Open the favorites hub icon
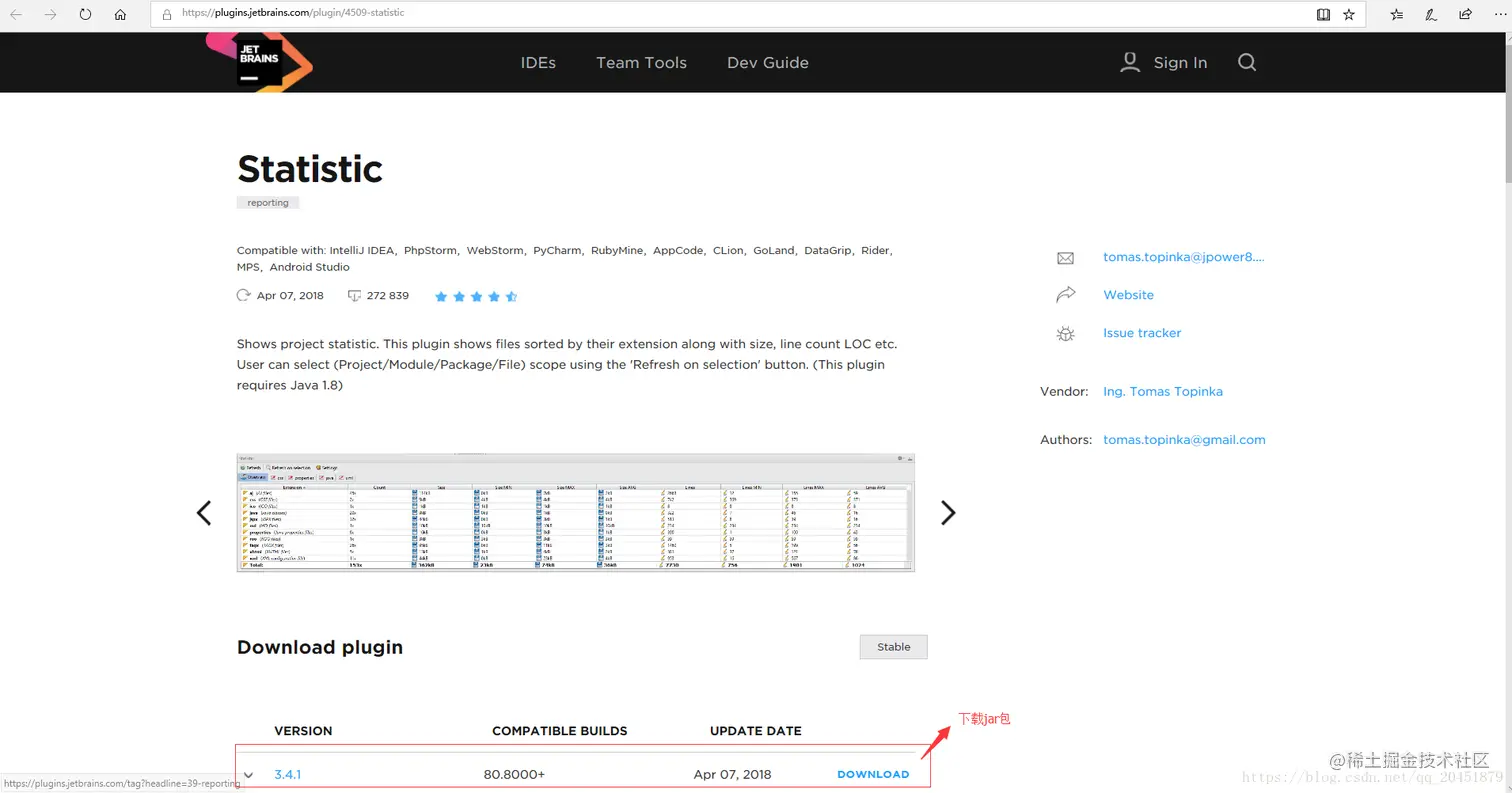The height and width of the screenshot is (793, 1512). coord(1397,15)
